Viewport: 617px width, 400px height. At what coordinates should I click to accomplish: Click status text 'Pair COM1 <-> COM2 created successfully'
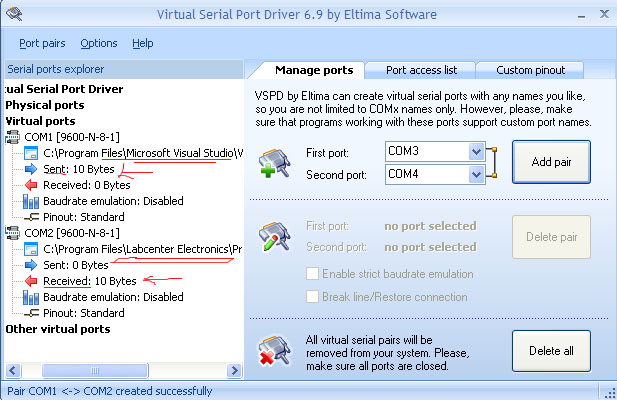[x=109, y=391]
